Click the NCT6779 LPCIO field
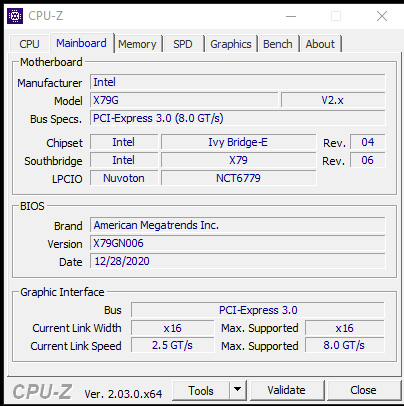This screenshot has height=406, width=404. pos(238,178)
